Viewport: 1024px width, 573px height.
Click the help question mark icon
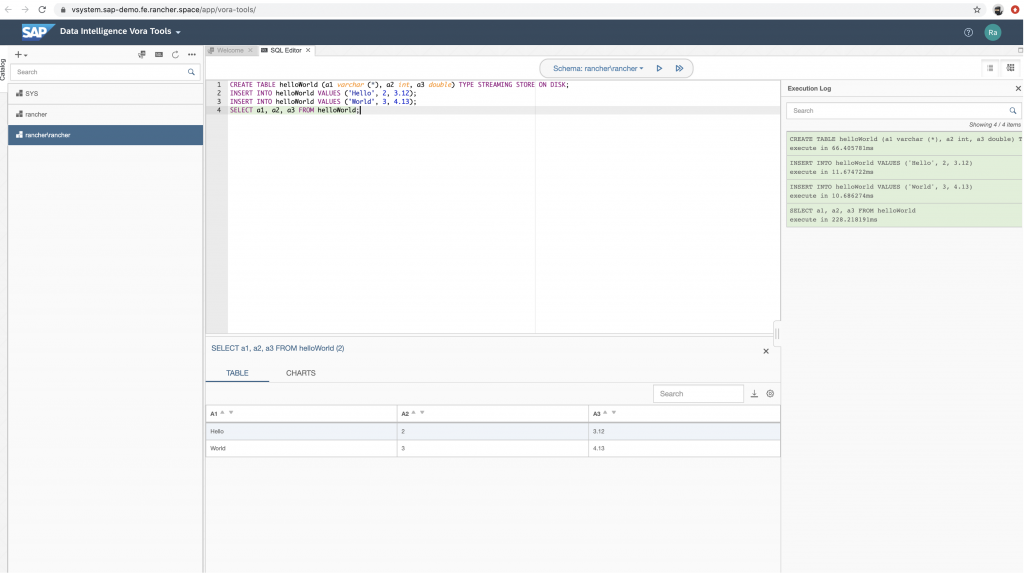968,32
